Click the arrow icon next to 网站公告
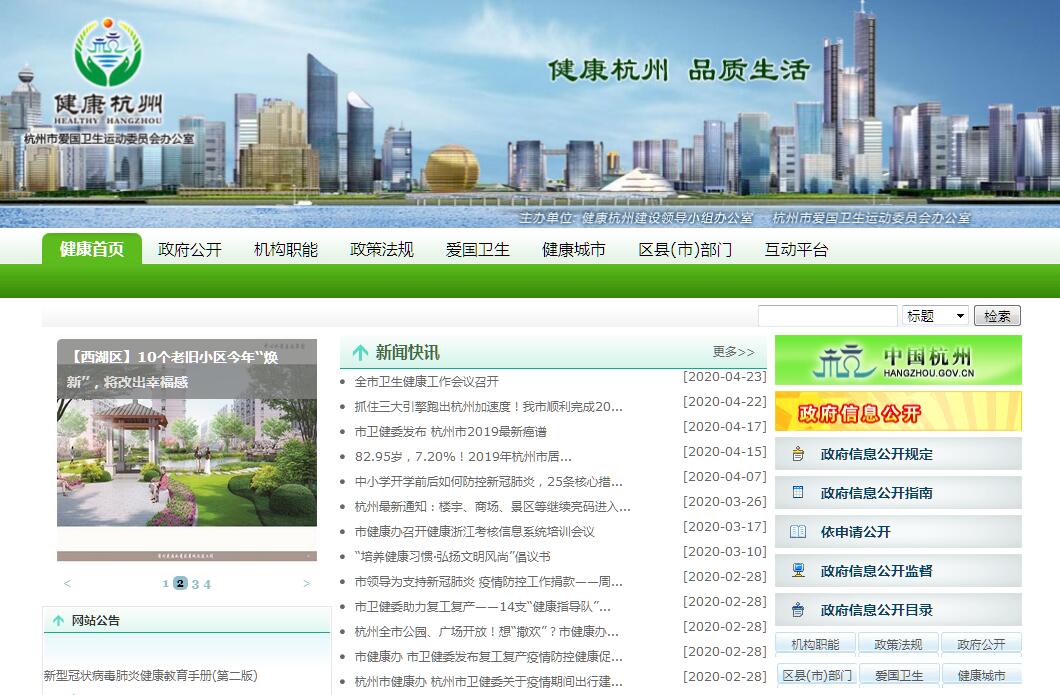This screenshot has width=1060, height=695. pos(58,621)
